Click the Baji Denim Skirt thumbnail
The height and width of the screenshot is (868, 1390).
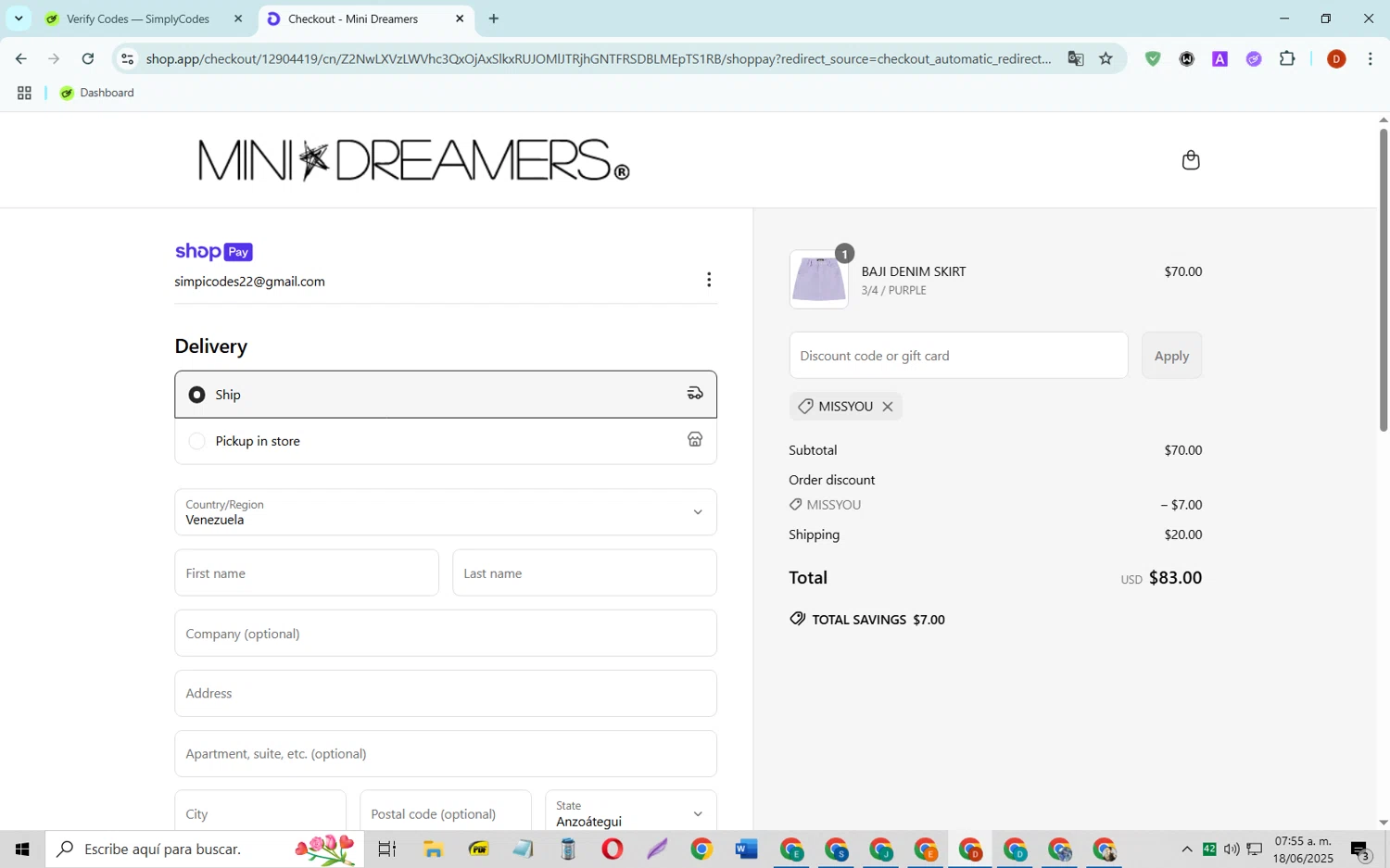(819, 280)
